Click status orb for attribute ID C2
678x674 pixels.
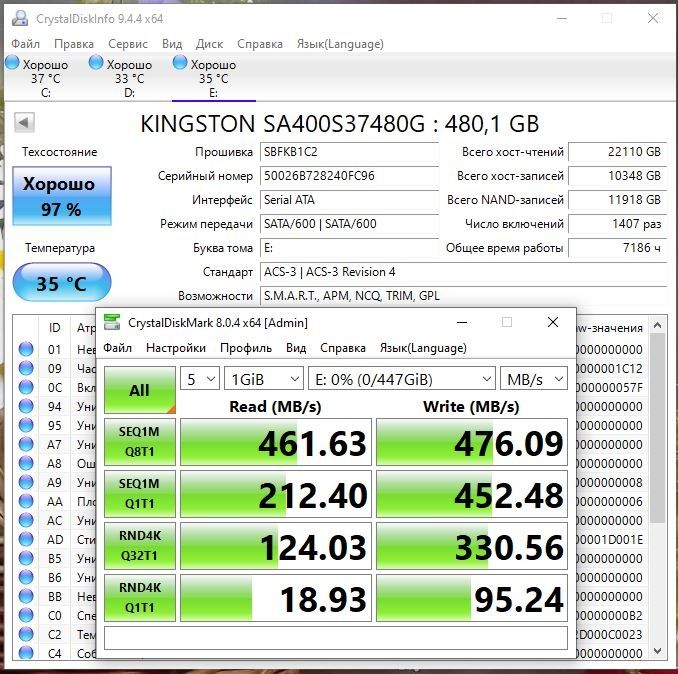26,634
